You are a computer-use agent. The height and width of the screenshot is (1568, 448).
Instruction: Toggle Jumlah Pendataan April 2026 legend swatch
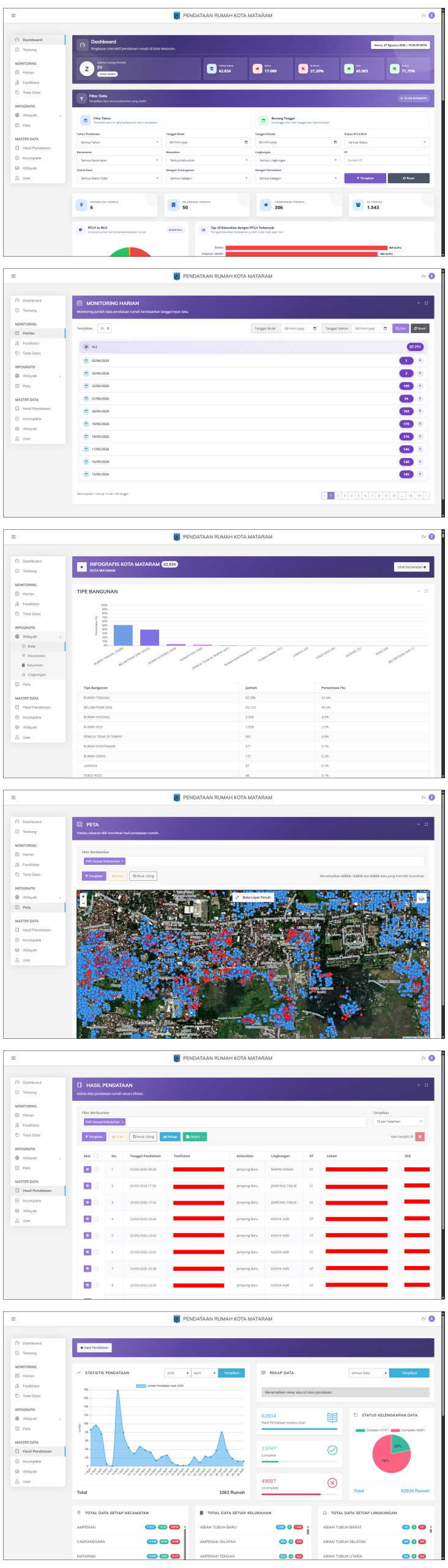141,1385
